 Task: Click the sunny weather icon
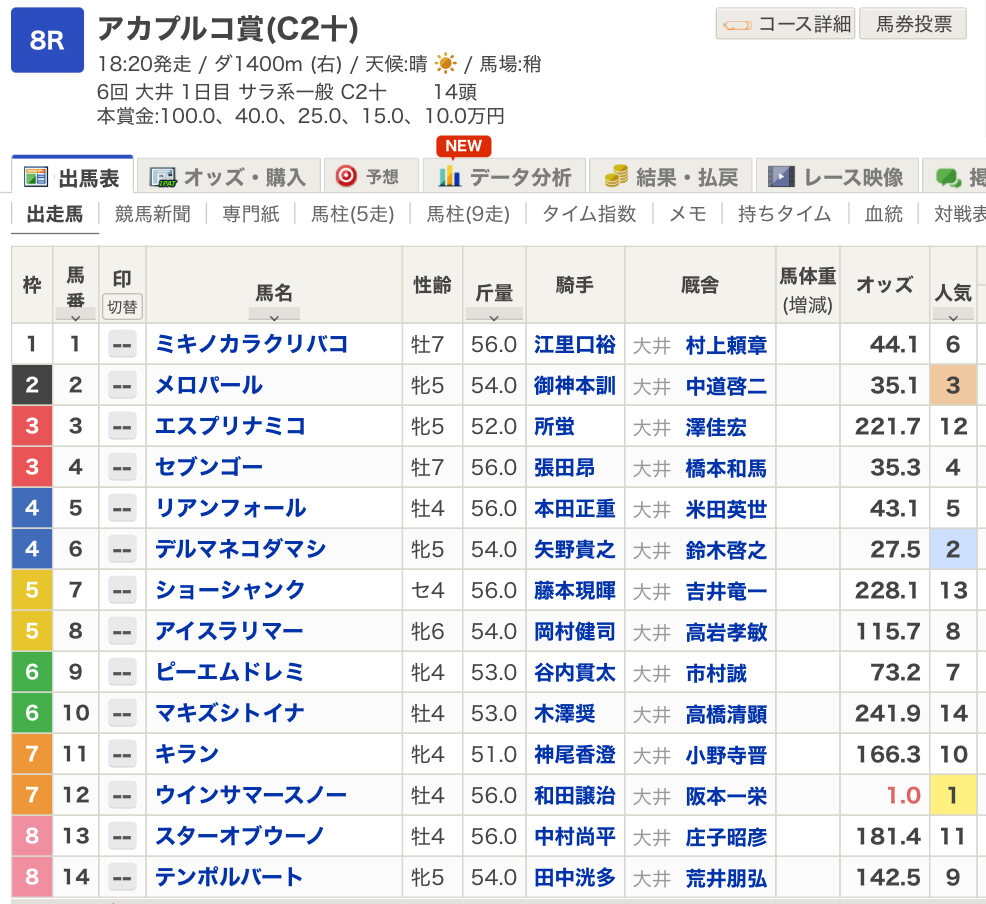click(445, 64)
